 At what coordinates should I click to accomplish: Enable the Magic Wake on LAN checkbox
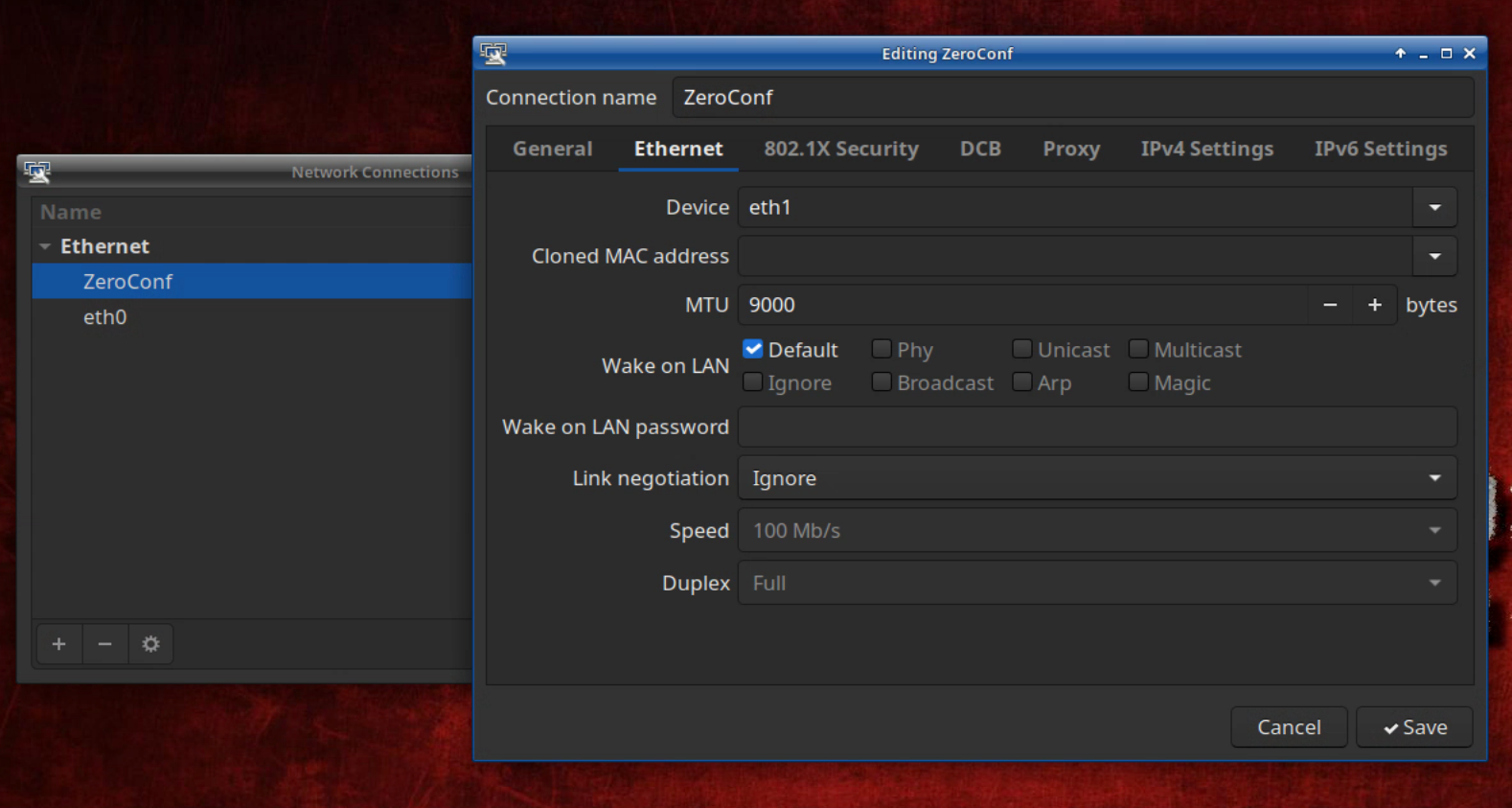1138,382
